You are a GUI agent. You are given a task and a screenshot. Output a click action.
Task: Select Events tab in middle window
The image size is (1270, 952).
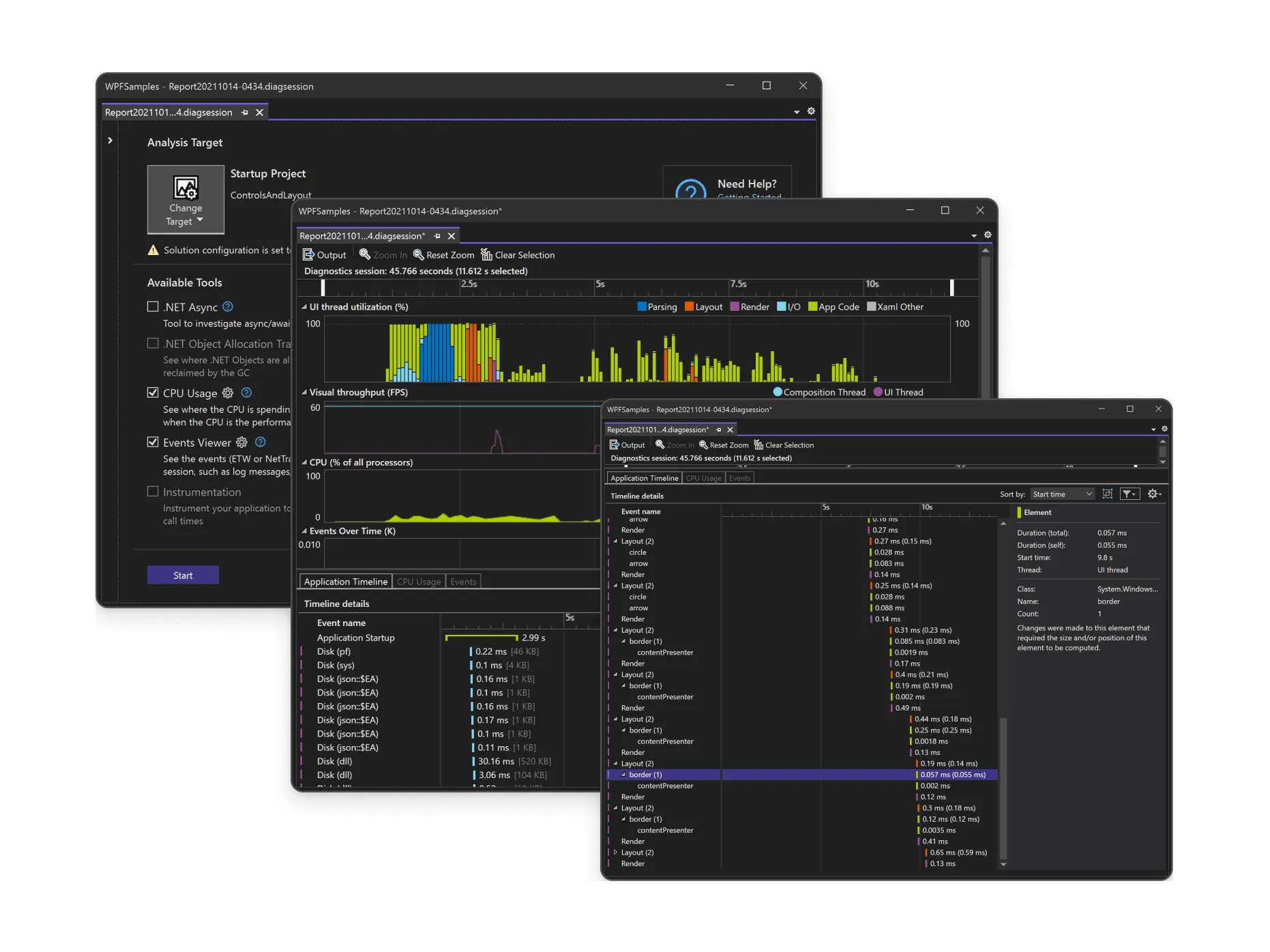tap(463, 582)
